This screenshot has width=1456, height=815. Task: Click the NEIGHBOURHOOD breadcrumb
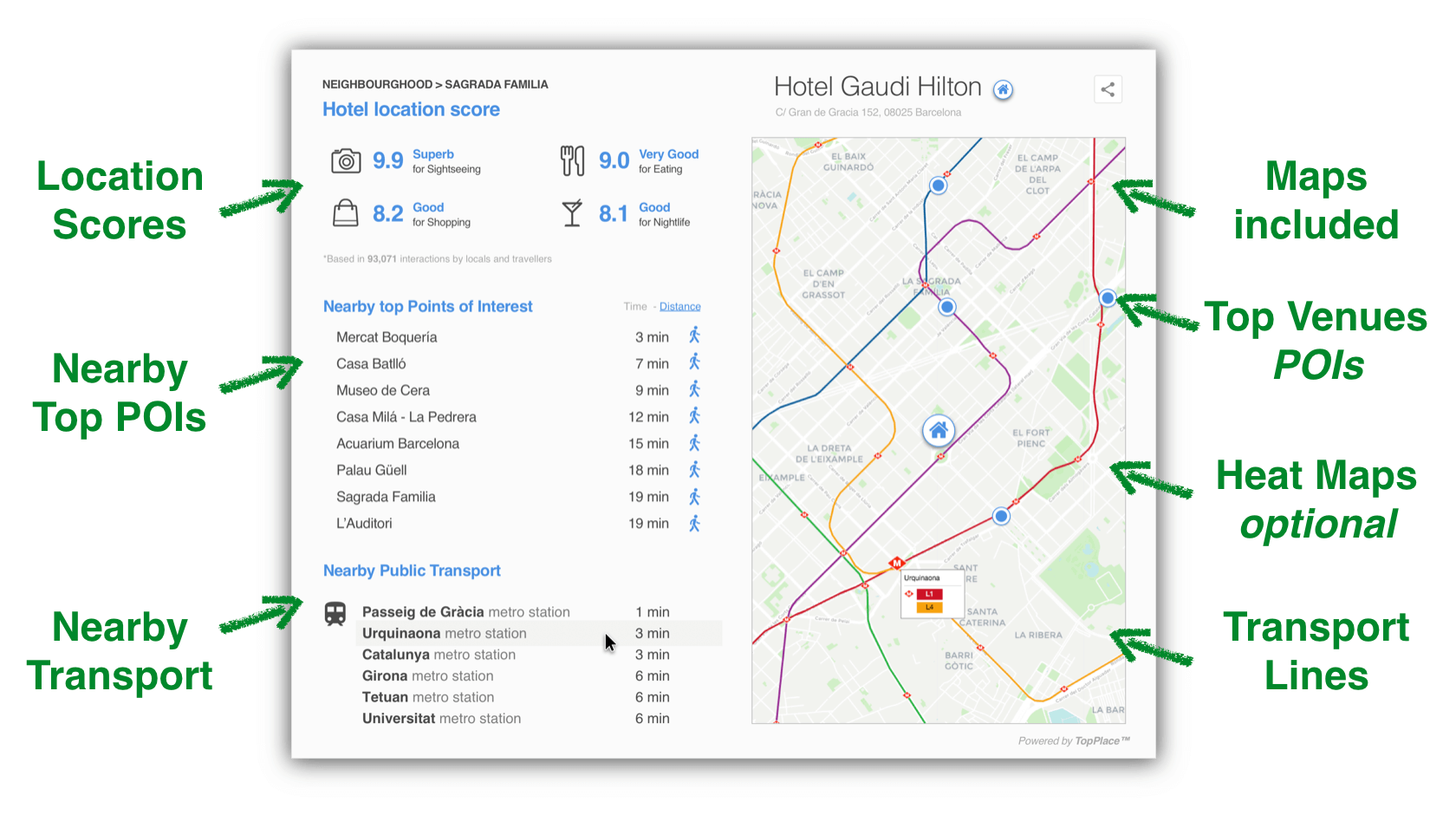pyautogui.click(x=377, y=84)
